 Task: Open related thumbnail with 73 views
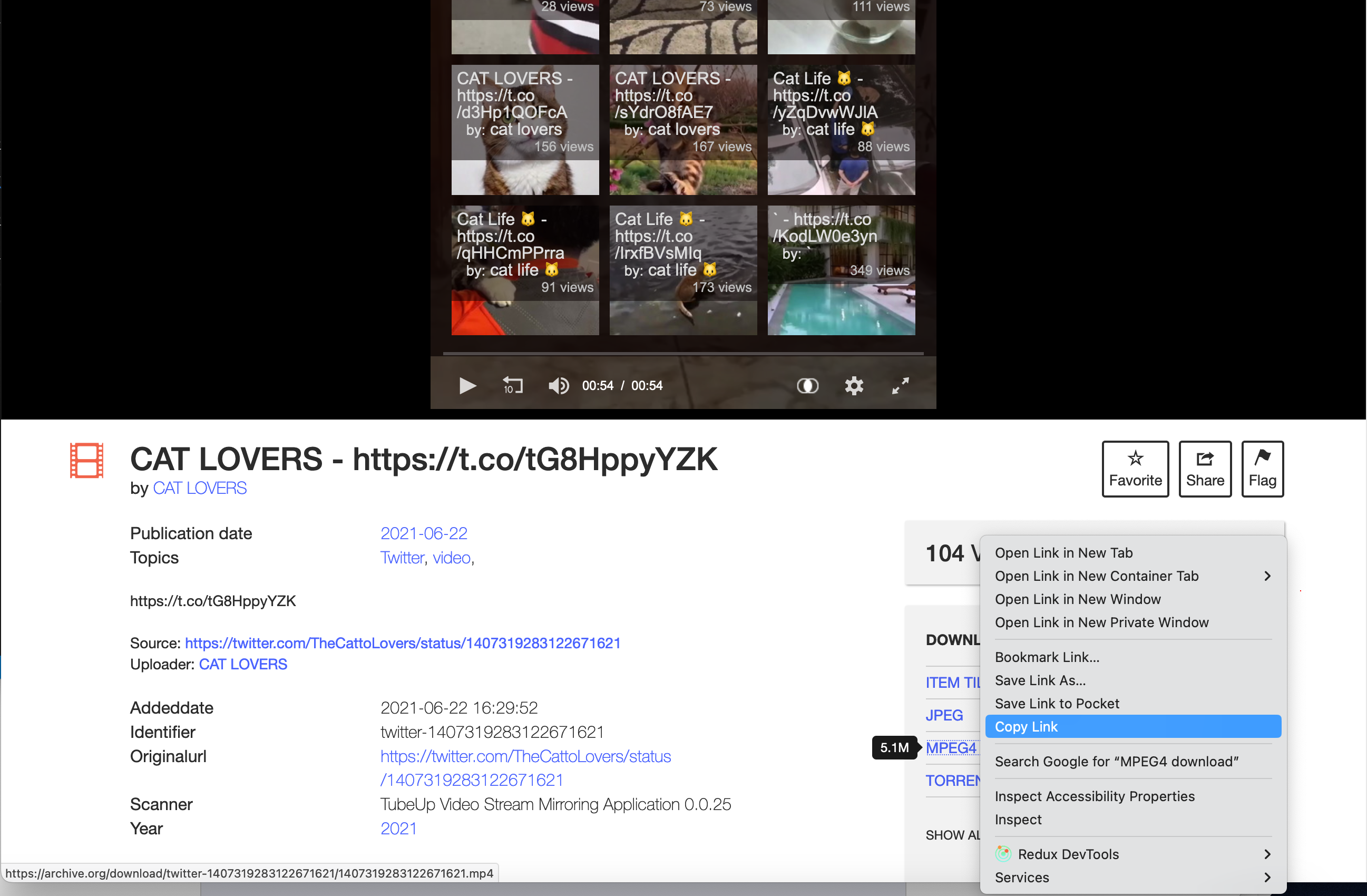click(x=683, y=26)
